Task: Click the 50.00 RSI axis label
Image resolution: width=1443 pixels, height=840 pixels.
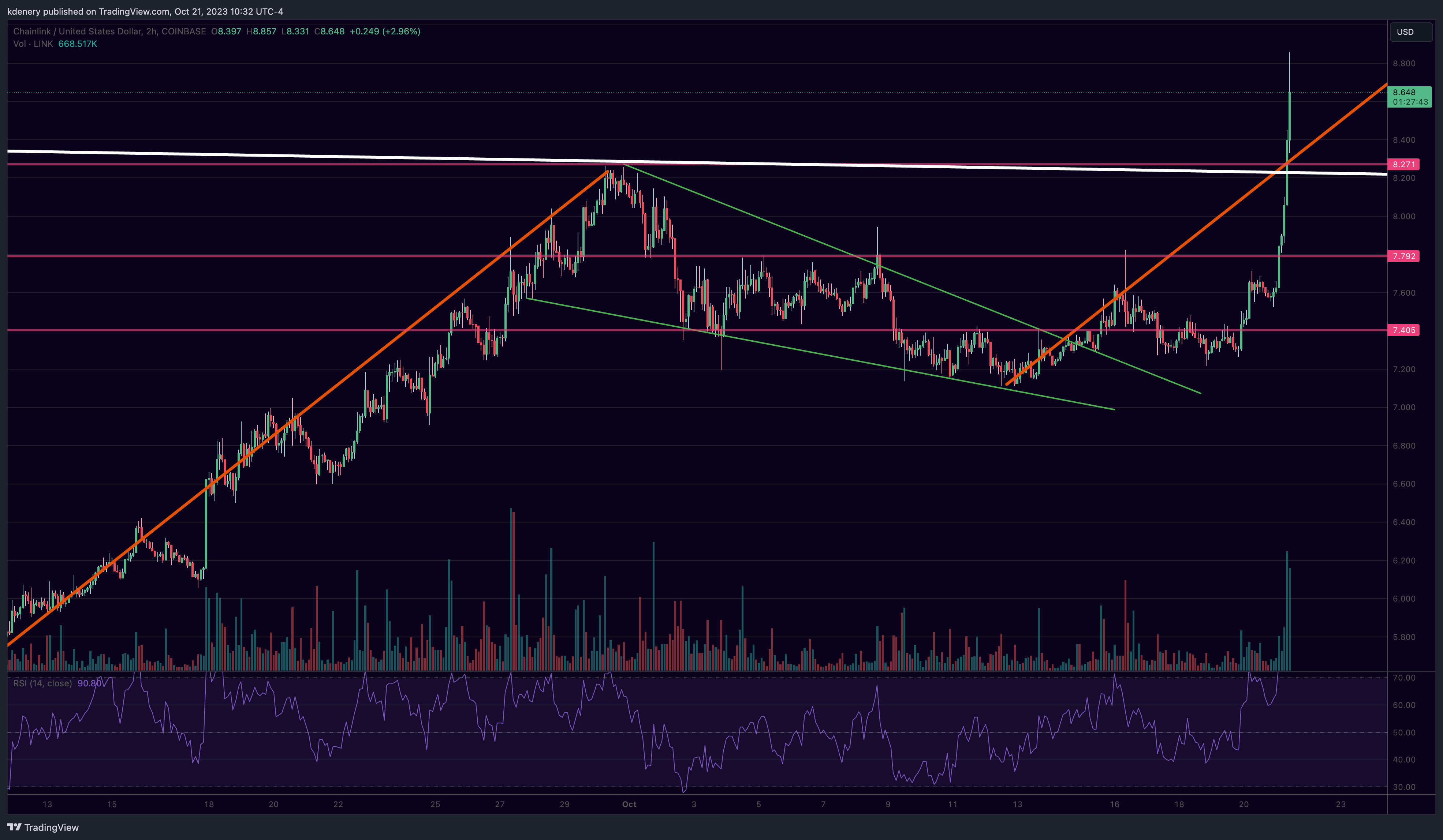Action: pos(1404,732)
